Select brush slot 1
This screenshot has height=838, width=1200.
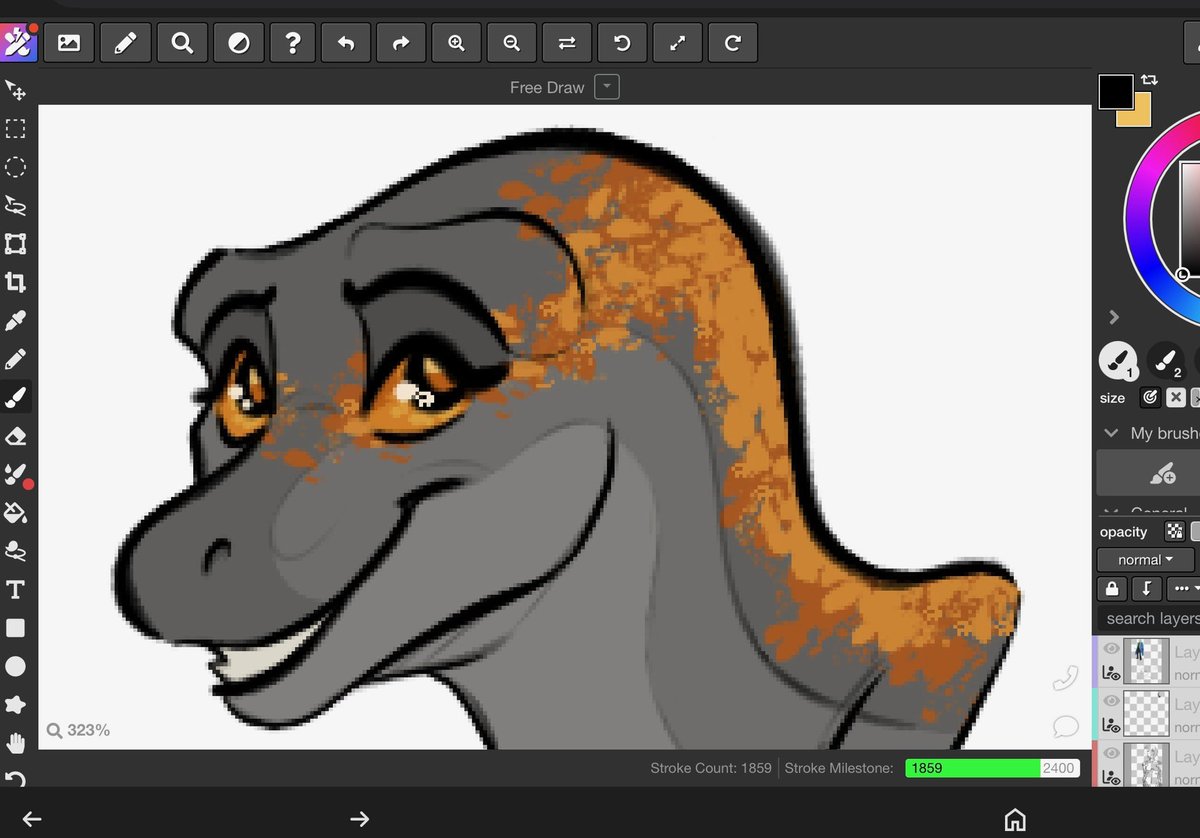coord(1118,361)
